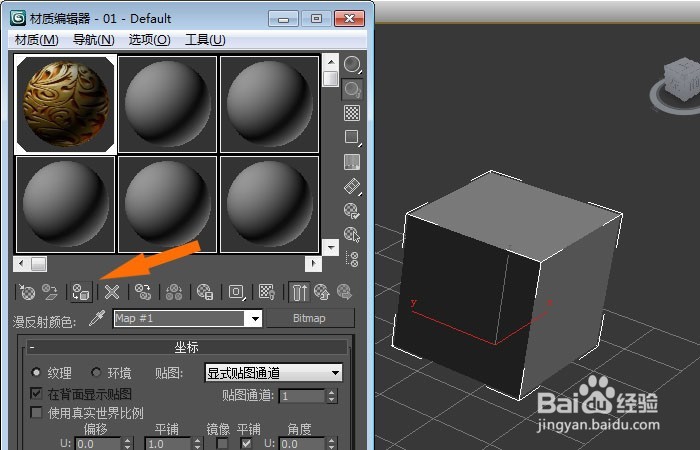Open the 选项(O) menu
This screenshot has height=450, width=700.
tap(150, 40)
